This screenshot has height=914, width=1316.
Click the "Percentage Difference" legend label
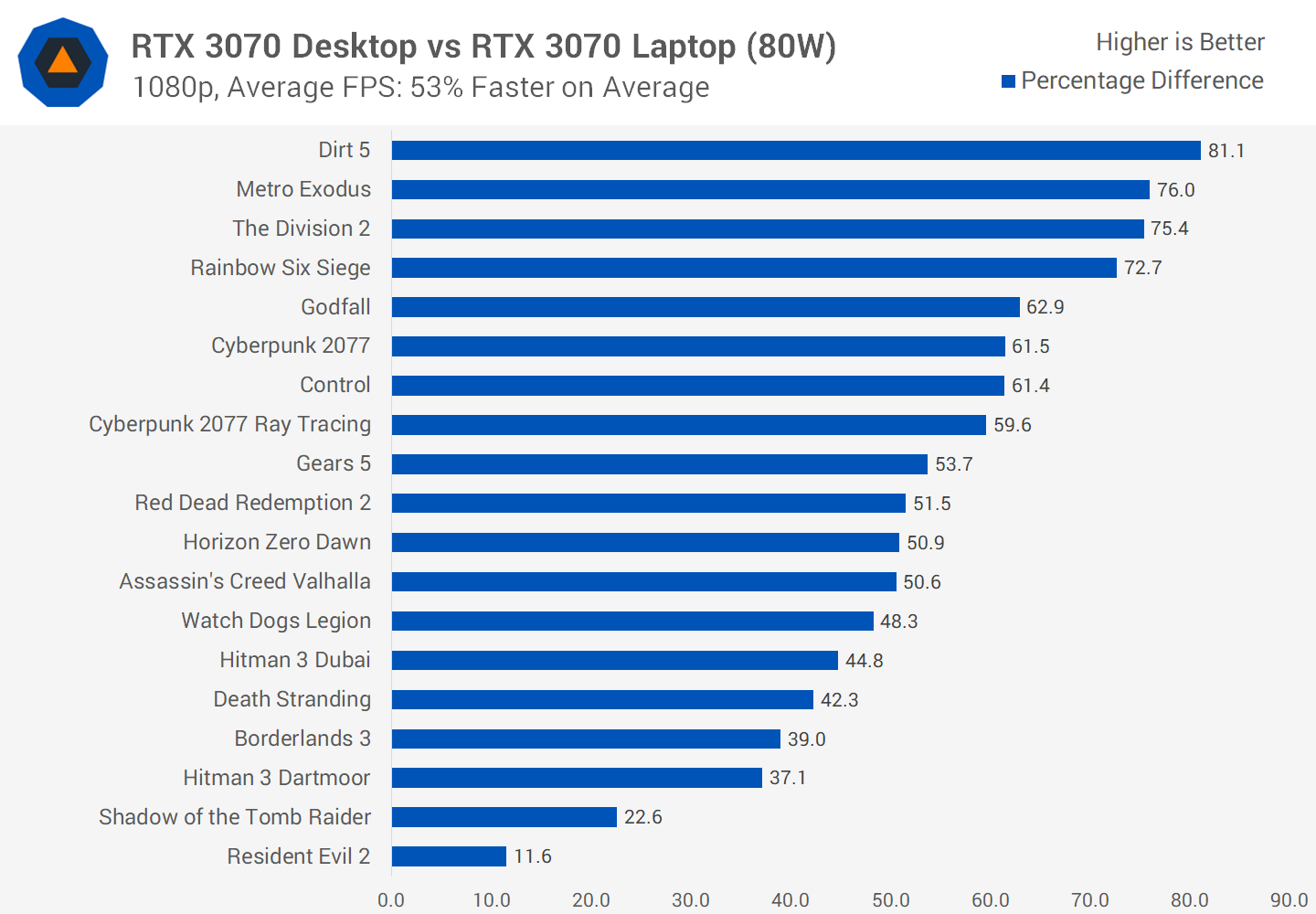1142,80
